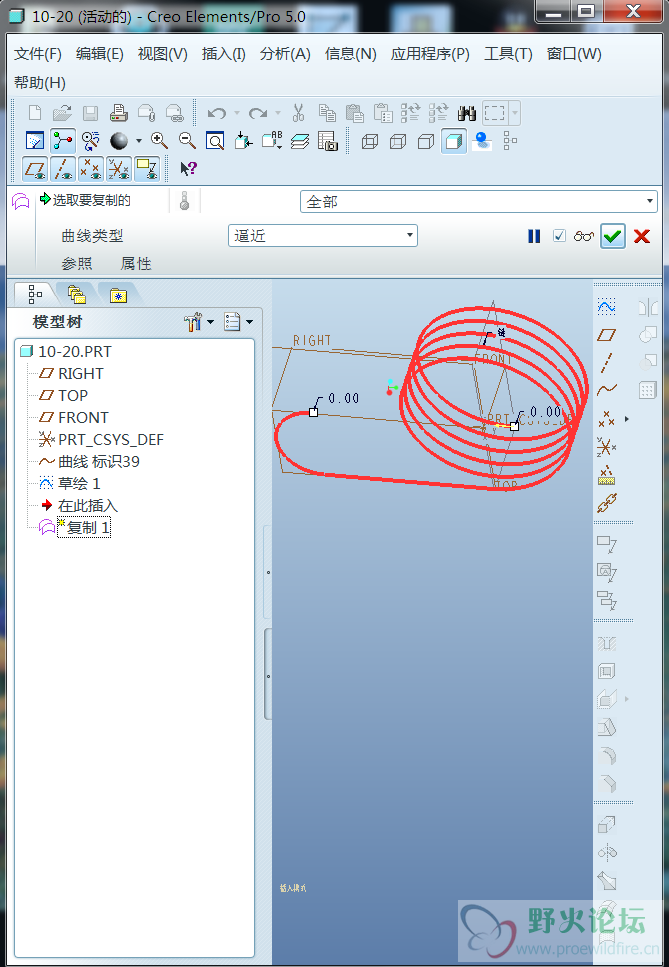Click the Zoom out magnifier

tap(187, 141)
